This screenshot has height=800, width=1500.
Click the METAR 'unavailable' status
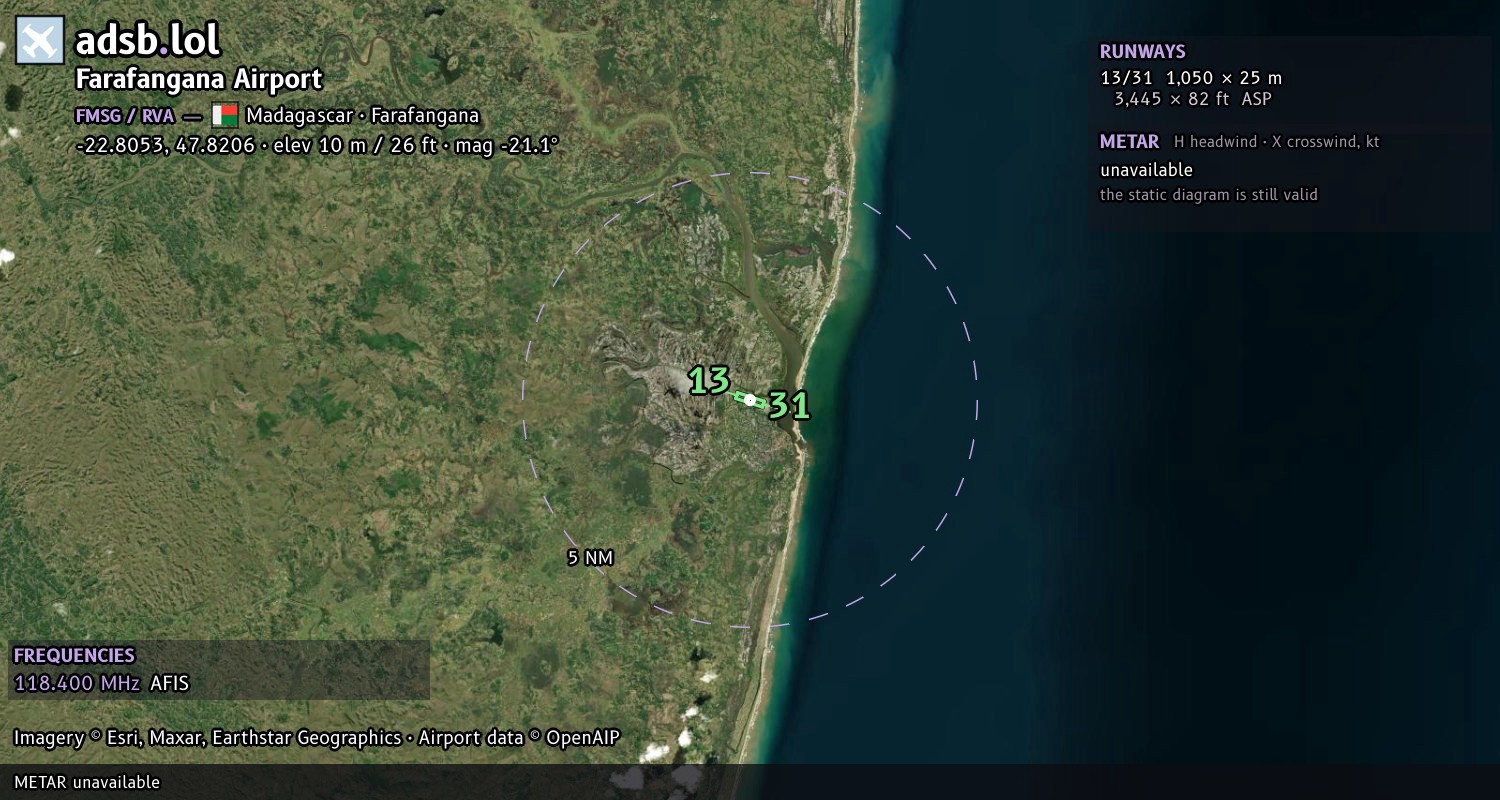[1146, 170]
